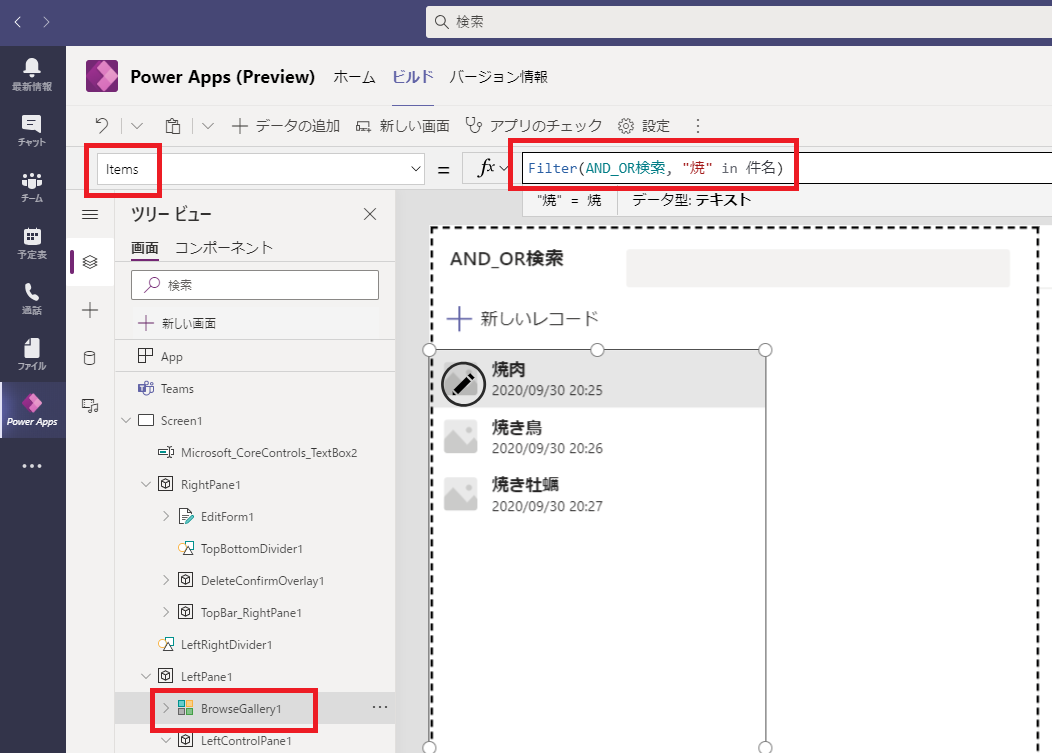Run アプリのチェック
The height and width of the screenshot is (753, 1052).
point(534,126)
